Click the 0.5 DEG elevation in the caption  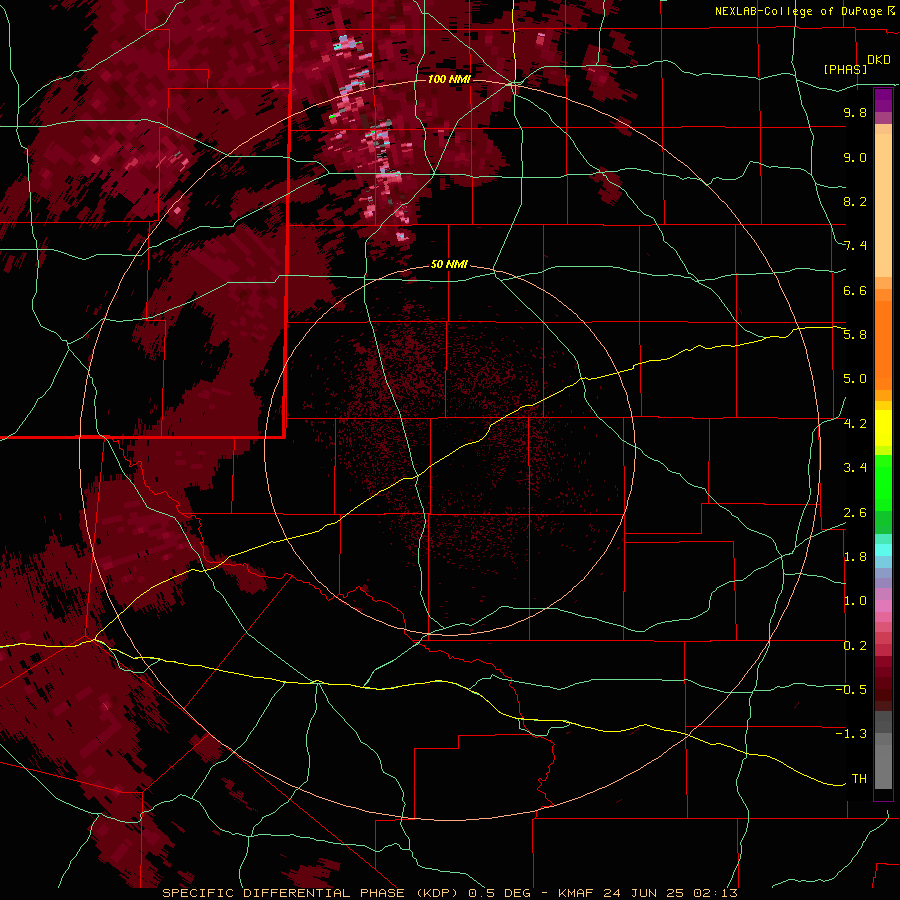500,893
